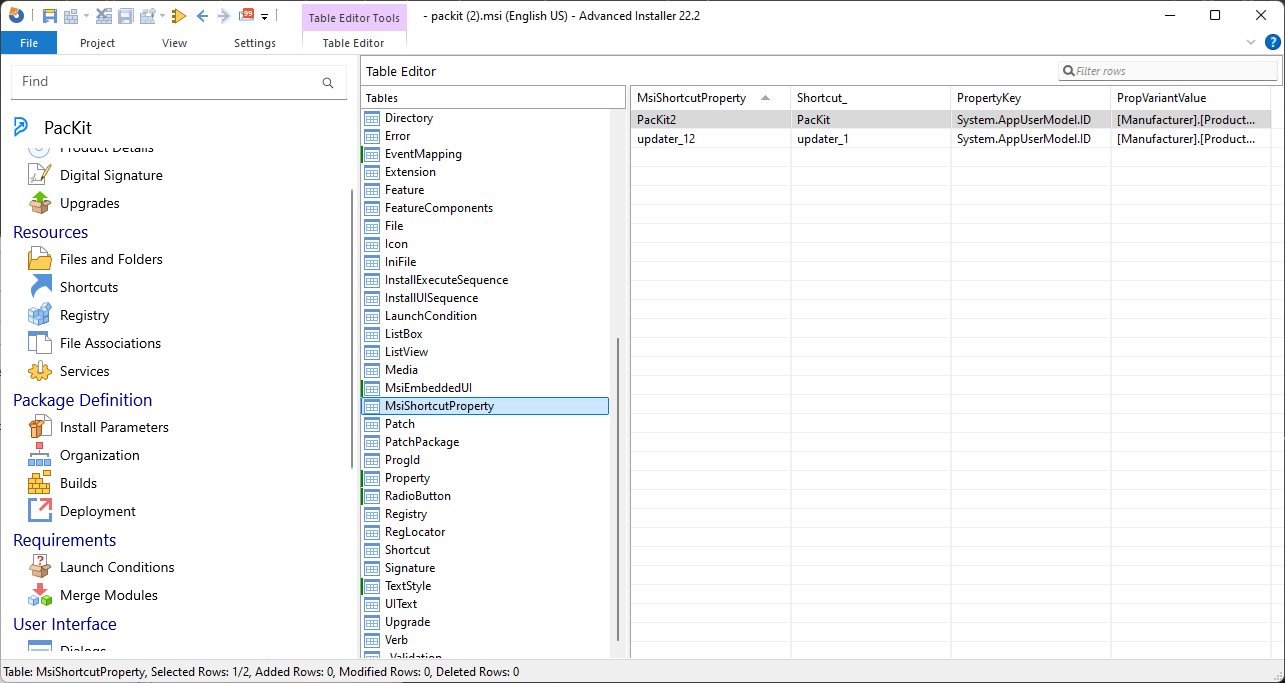Open the Organization page
This screenshot has height=683, width=1285.
pos(100,455)
